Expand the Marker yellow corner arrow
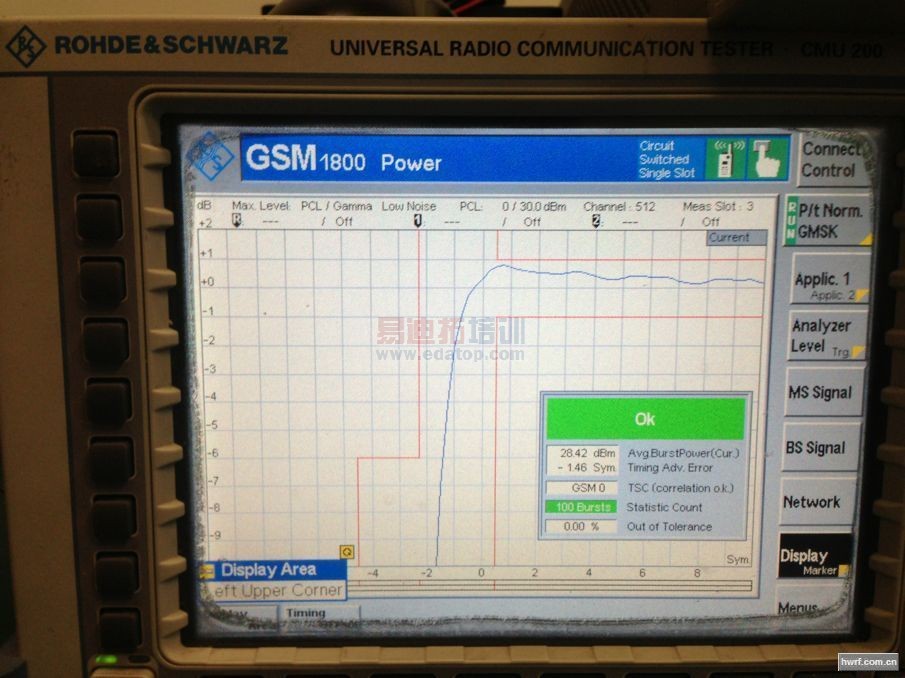This screenshot has height=678, width=905. pyautogui.click(x=844, y=571)
